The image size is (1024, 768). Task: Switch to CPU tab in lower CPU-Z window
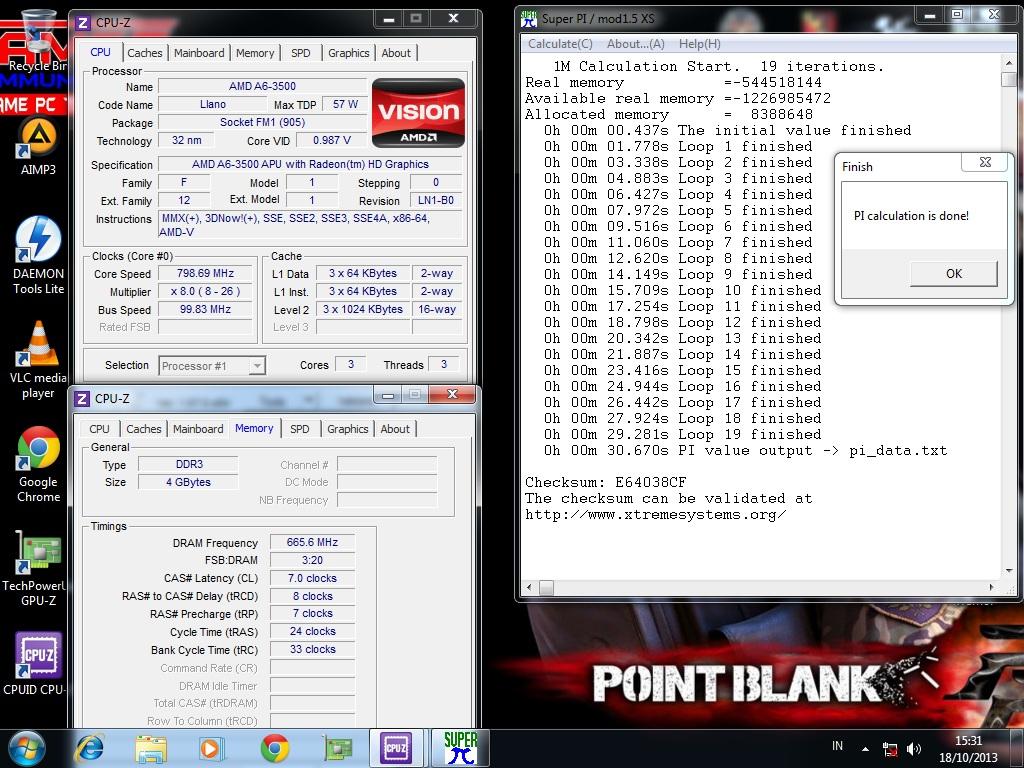[99, 429]
